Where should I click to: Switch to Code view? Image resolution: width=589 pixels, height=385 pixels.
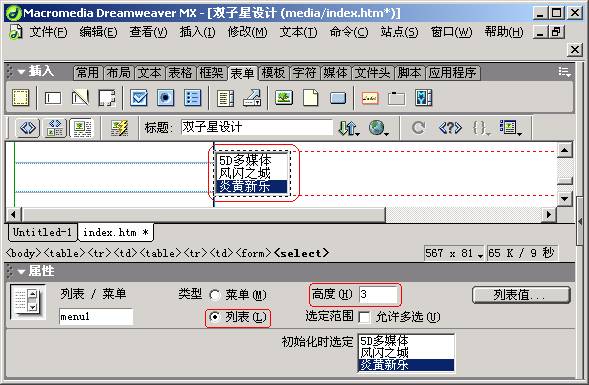28,128
